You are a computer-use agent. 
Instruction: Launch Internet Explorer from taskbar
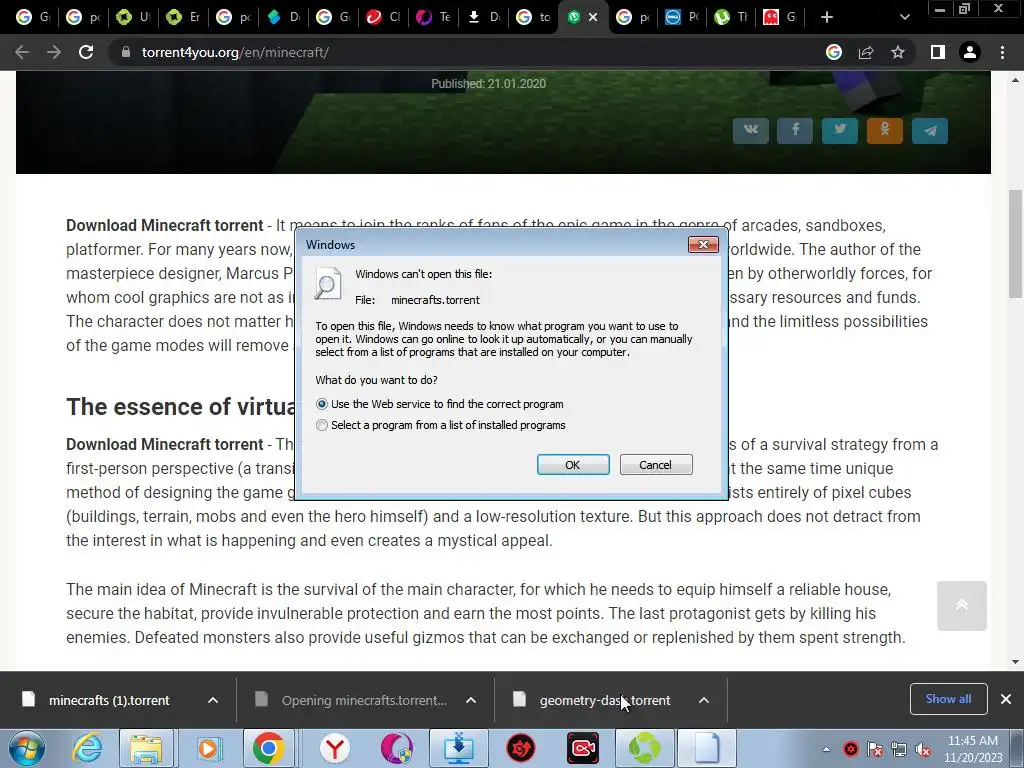click(x=88, y=748)
